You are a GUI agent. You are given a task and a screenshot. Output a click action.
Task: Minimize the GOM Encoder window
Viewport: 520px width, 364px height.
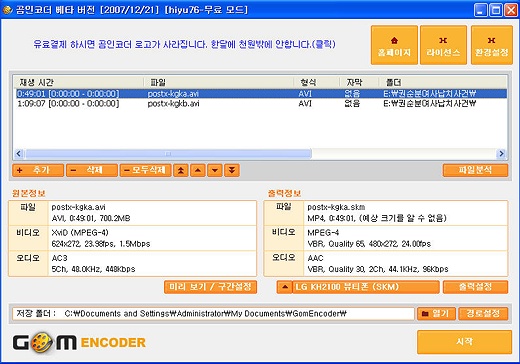click(480, 10)
